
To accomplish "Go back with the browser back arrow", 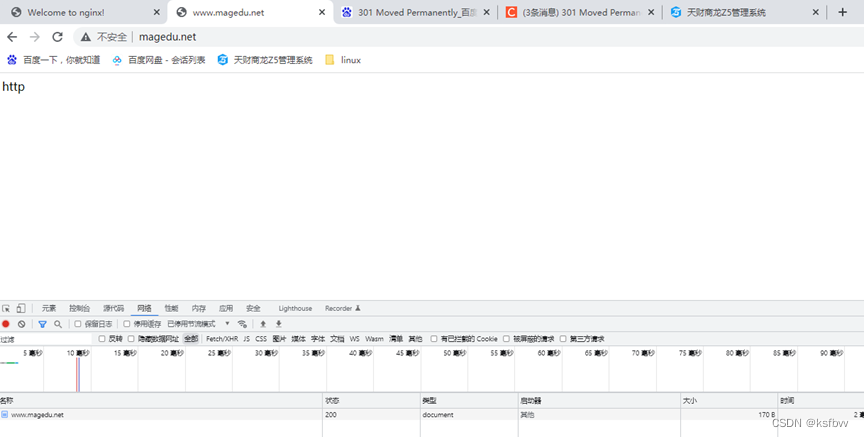I will pyautogui.click(x=12, y=37).
